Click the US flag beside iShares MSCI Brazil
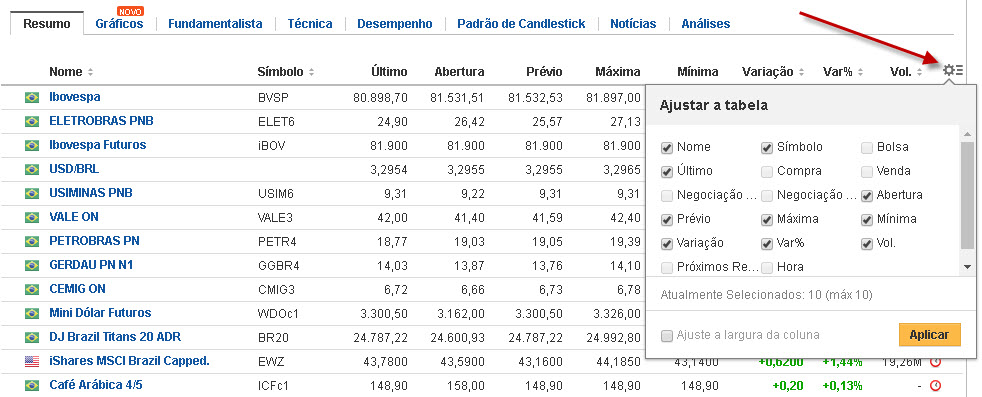 (31, 361)
